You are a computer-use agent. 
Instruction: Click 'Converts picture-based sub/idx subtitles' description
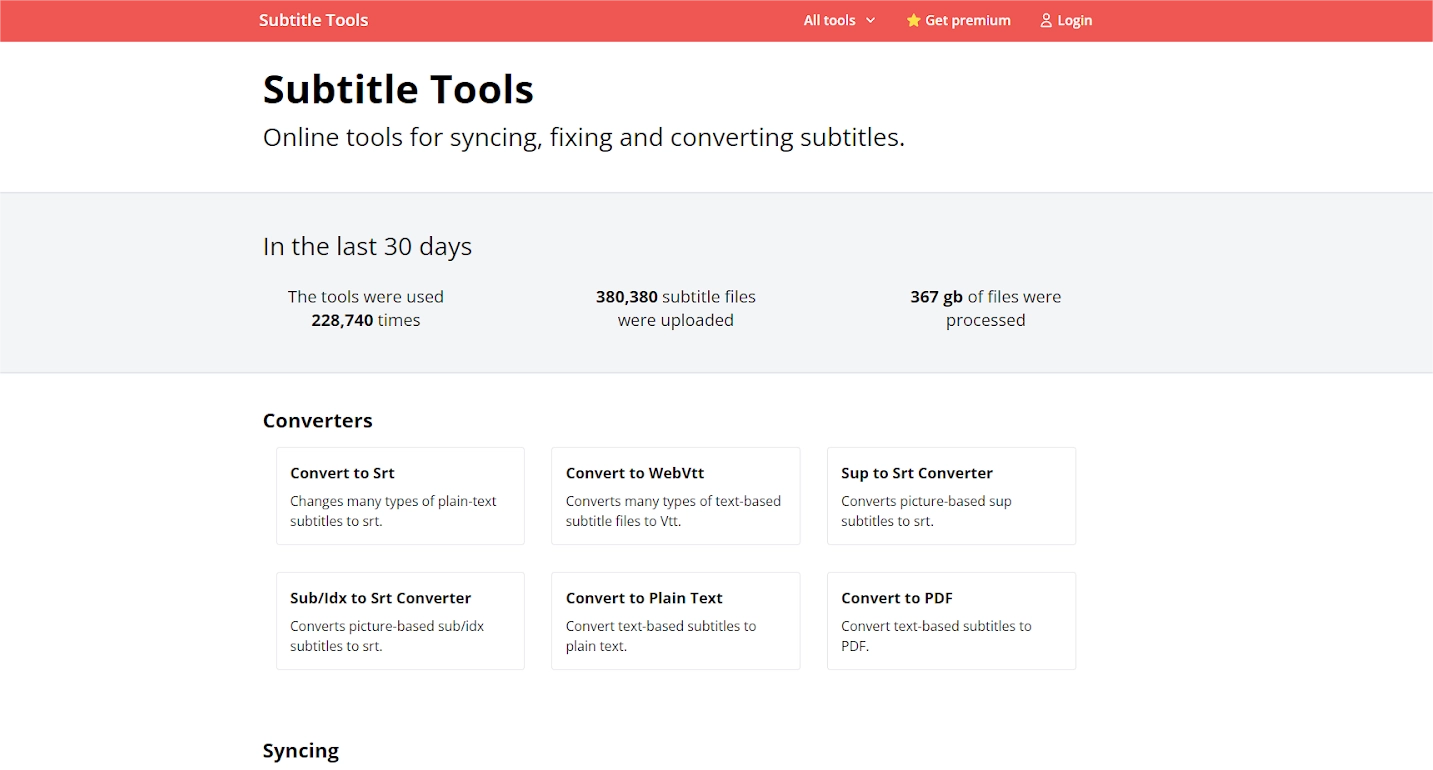pos(387,636)
